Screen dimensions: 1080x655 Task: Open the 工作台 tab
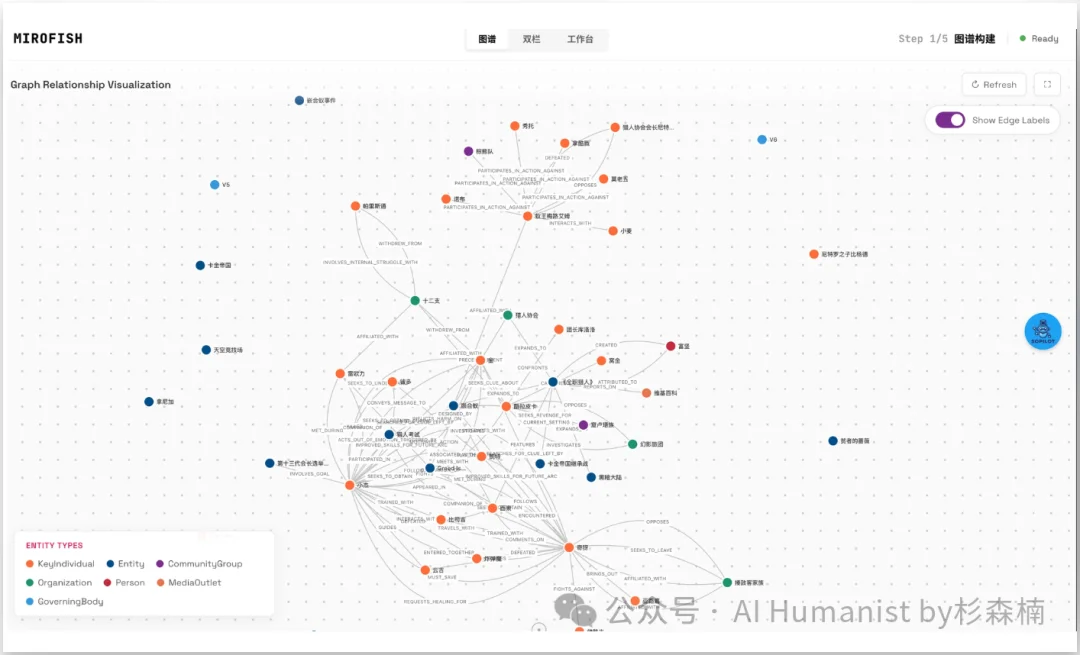point(580,39)
